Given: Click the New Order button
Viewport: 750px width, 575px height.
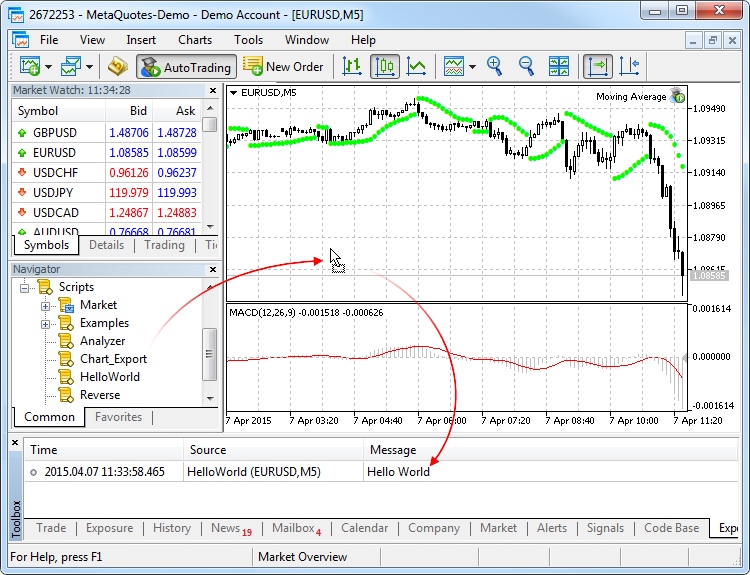Looking at the screenshot, I should point(283,66).
